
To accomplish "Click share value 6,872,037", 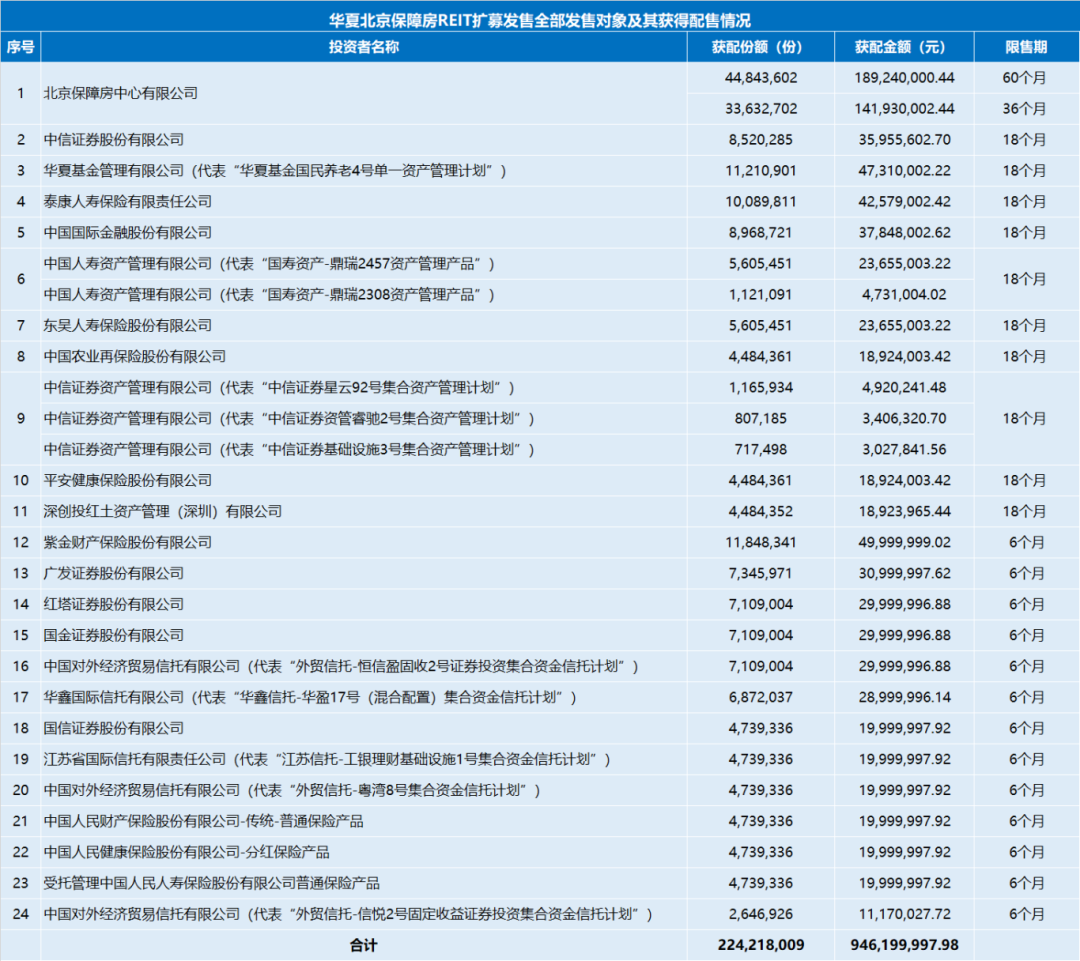I will [x=760, y=698].
